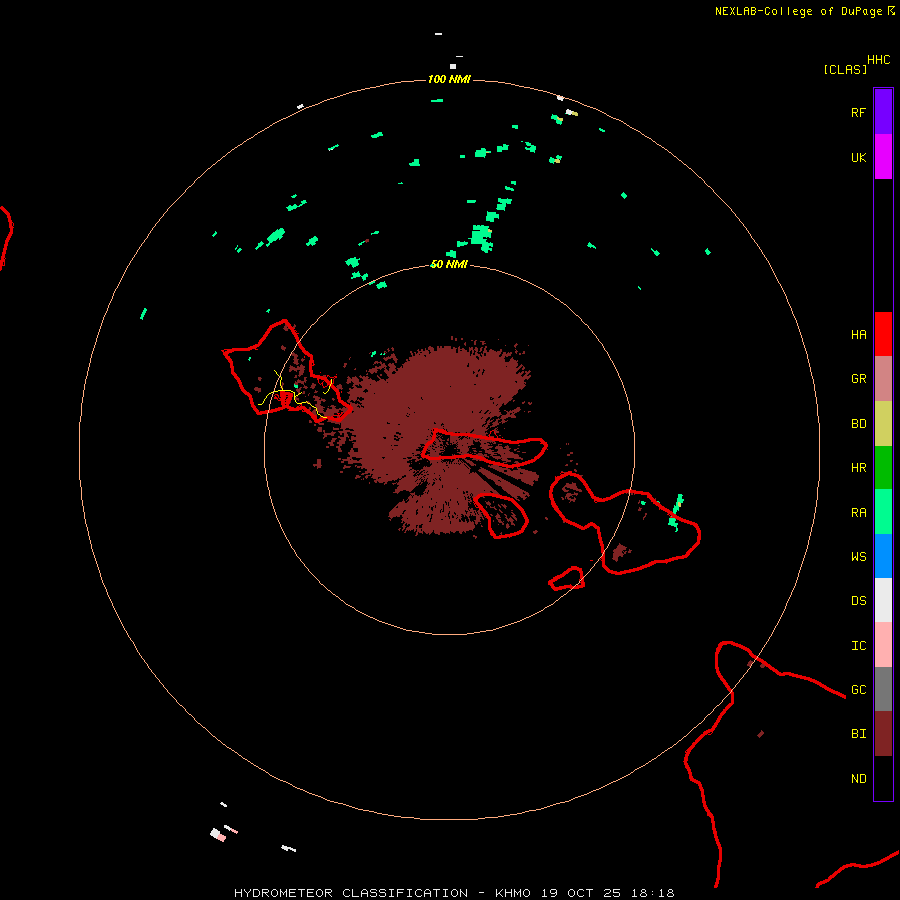
Task: Click the NEXLAB-College of DuPage credit text
Action: pyautogui.click(x=798, y=11)
